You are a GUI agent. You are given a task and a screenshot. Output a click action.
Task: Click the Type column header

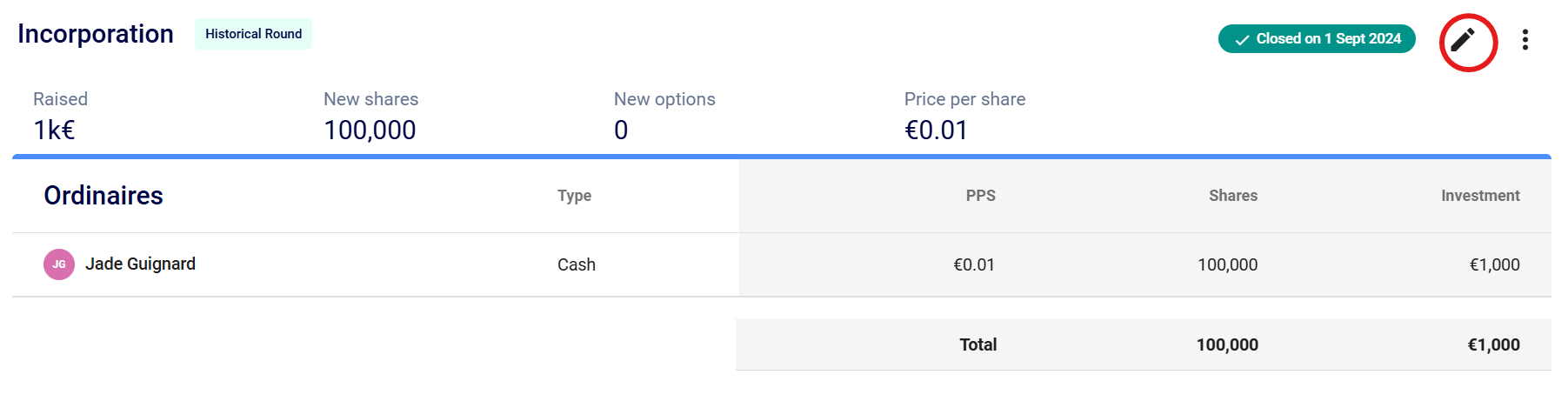pyautogui.click(x=574, y=196)
